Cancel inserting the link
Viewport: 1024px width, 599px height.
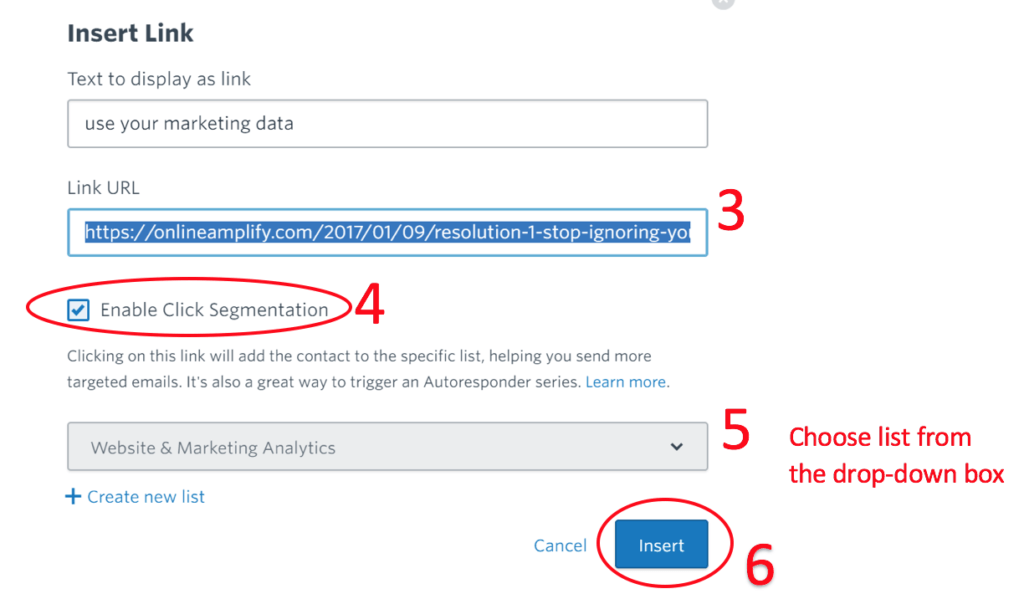[x=560, y=545]
